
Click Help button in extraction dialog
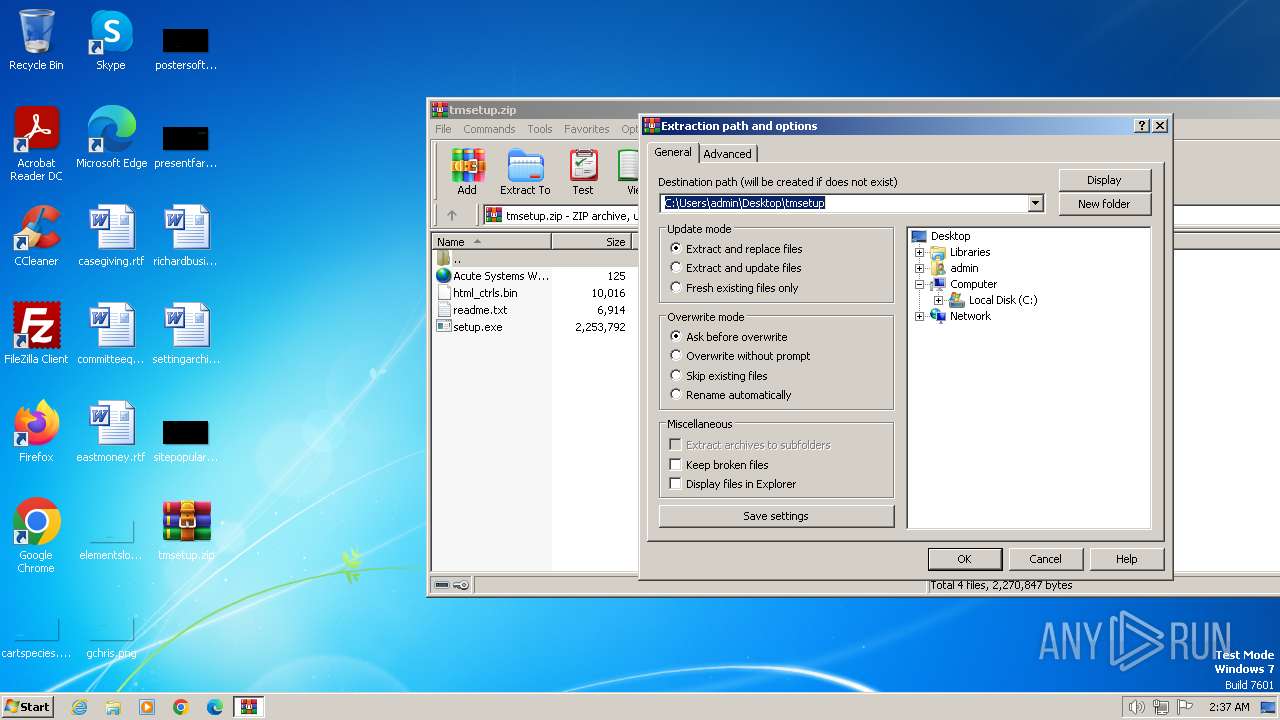[1126, 559]
